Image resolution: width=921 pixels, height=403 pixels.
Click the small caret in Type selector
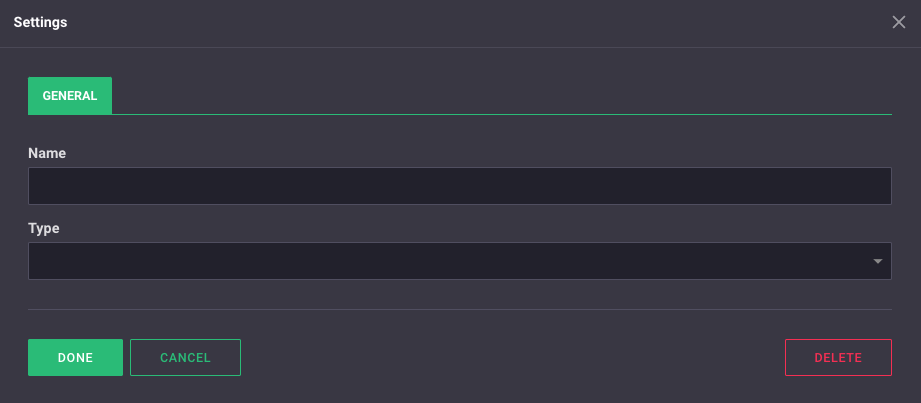pos(877,262)
